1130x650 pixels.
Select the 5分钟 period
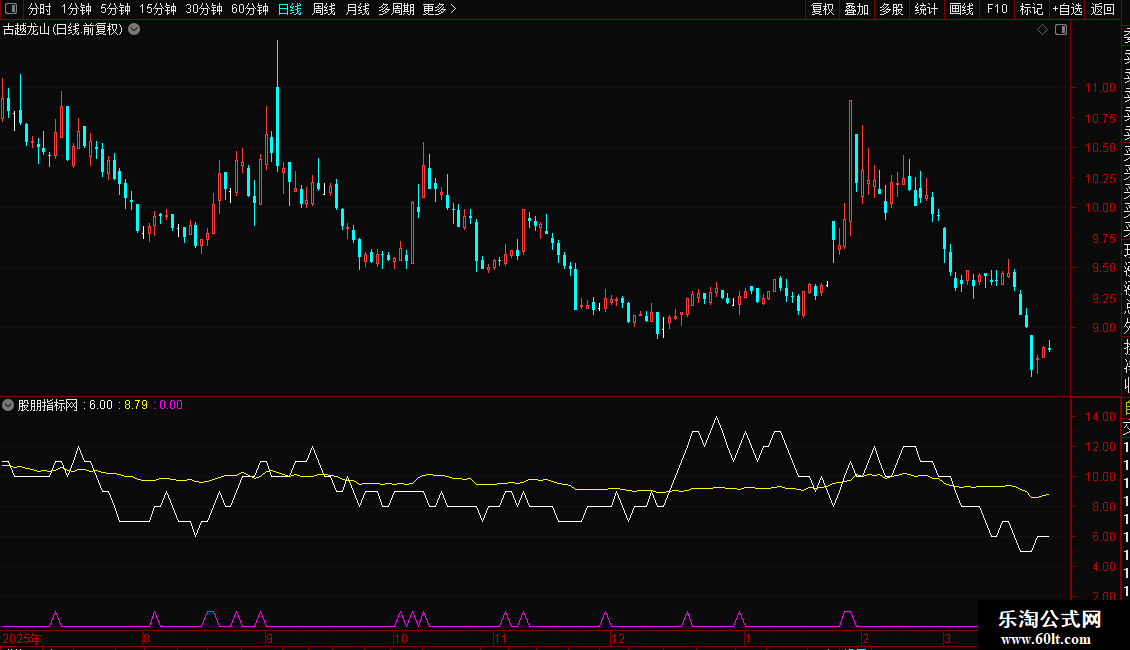(115, 9)
